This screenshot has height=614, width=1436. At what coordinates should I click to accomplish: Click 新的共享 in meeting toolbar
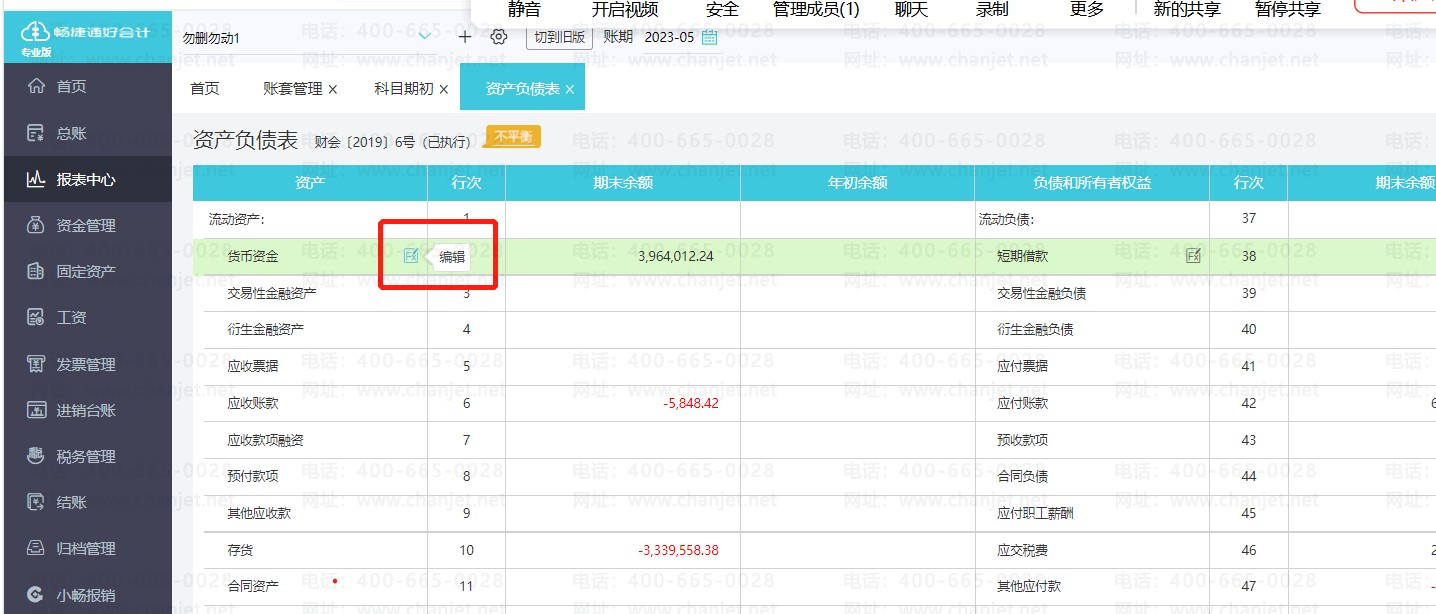pos(1187,10)
